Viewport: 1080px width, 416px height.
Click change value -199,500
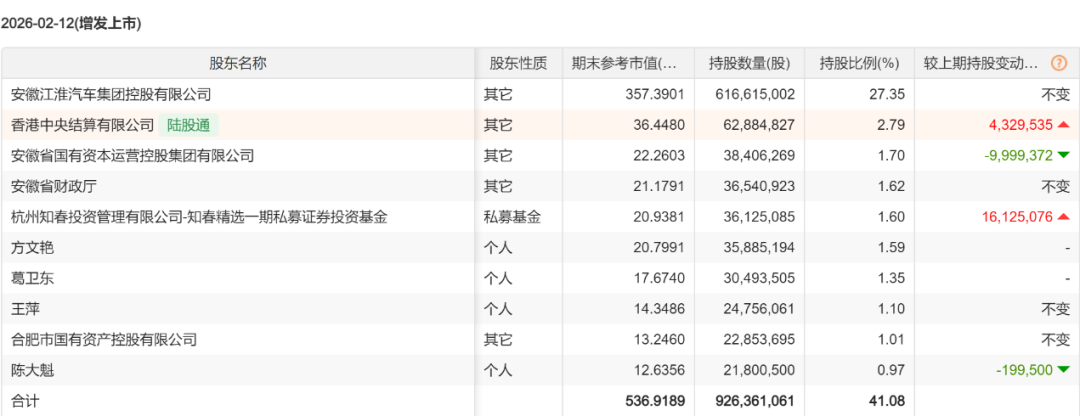pos(1025,371)
